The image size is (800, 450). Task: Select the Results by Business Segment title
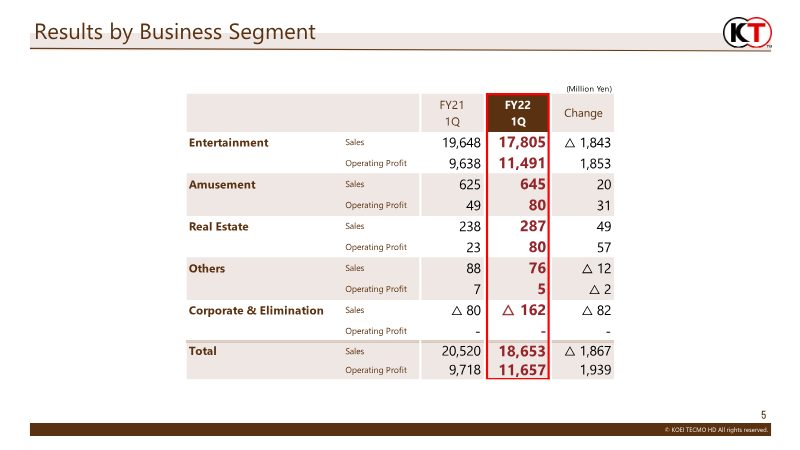175,32
